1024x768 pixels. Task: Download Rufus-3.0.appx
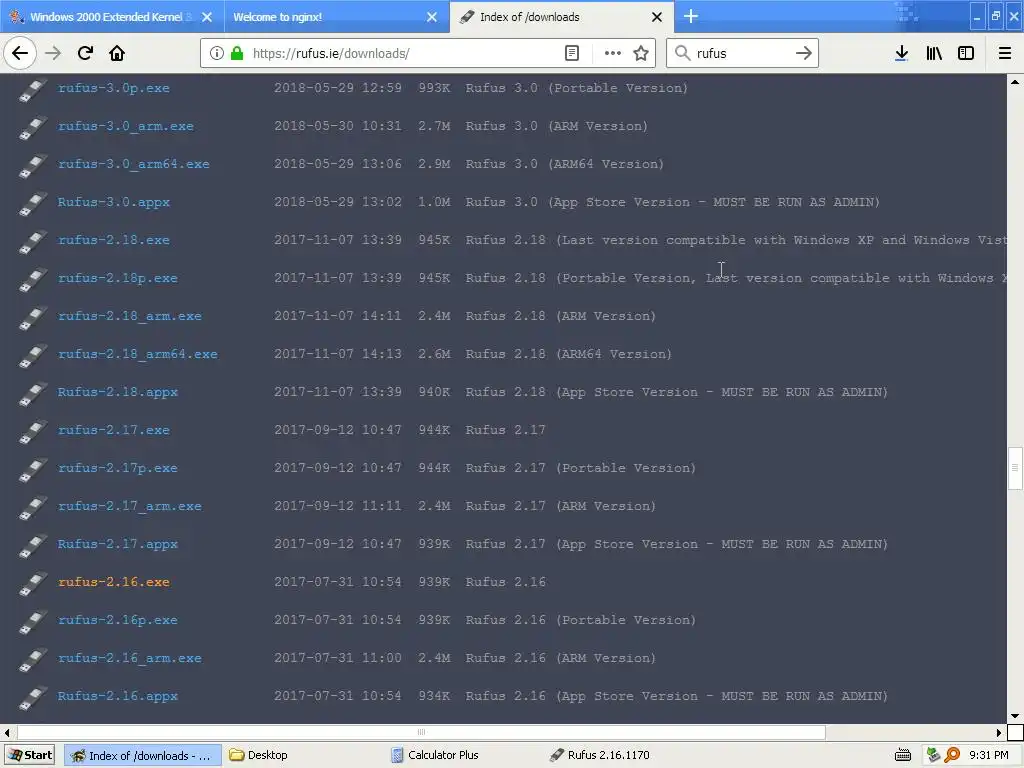pos(114,202)
